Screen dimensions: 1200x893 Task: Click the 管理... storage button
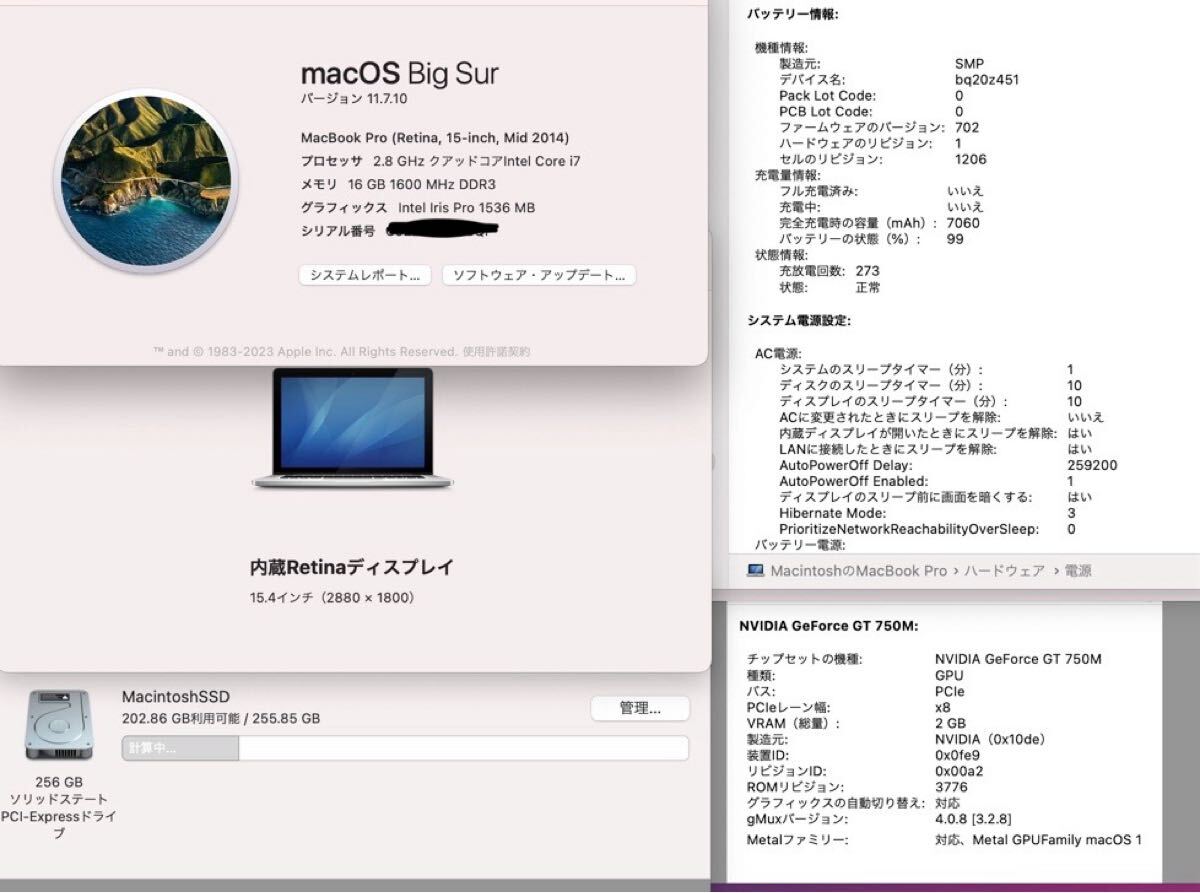[640, 708]
